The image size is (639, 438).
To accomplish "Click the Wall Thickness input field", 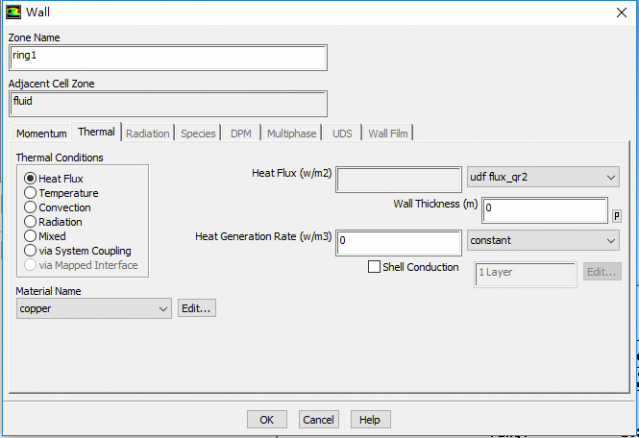I will tap(544, 211).
